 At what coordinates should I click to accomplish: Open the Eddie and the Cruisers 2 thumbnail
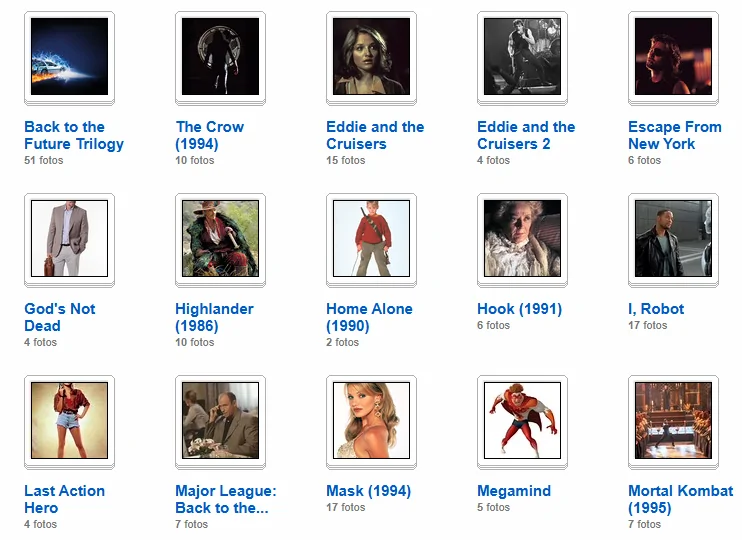(522, 56)
